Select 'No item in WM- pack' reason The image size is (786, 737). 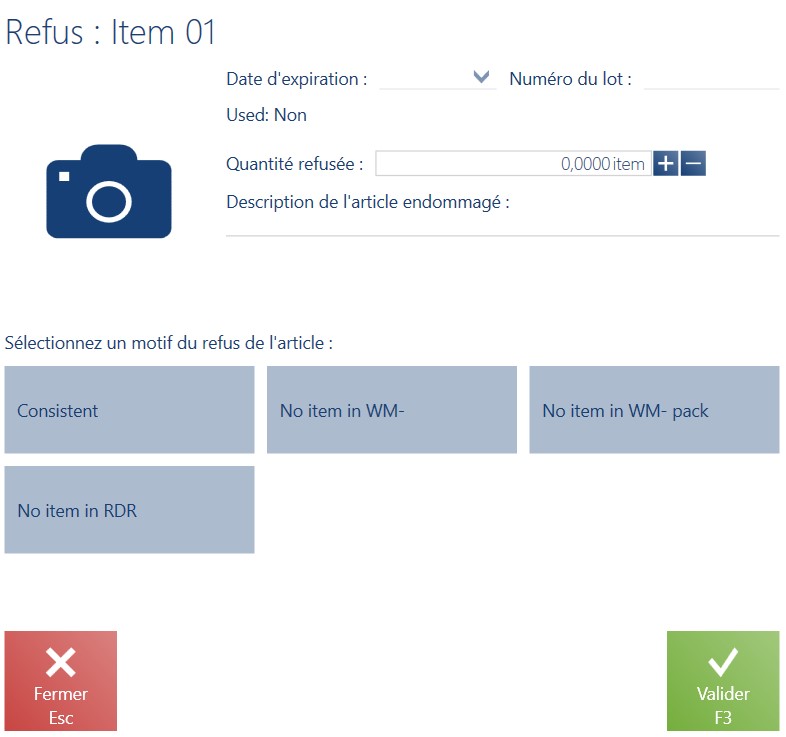point(654,410)
